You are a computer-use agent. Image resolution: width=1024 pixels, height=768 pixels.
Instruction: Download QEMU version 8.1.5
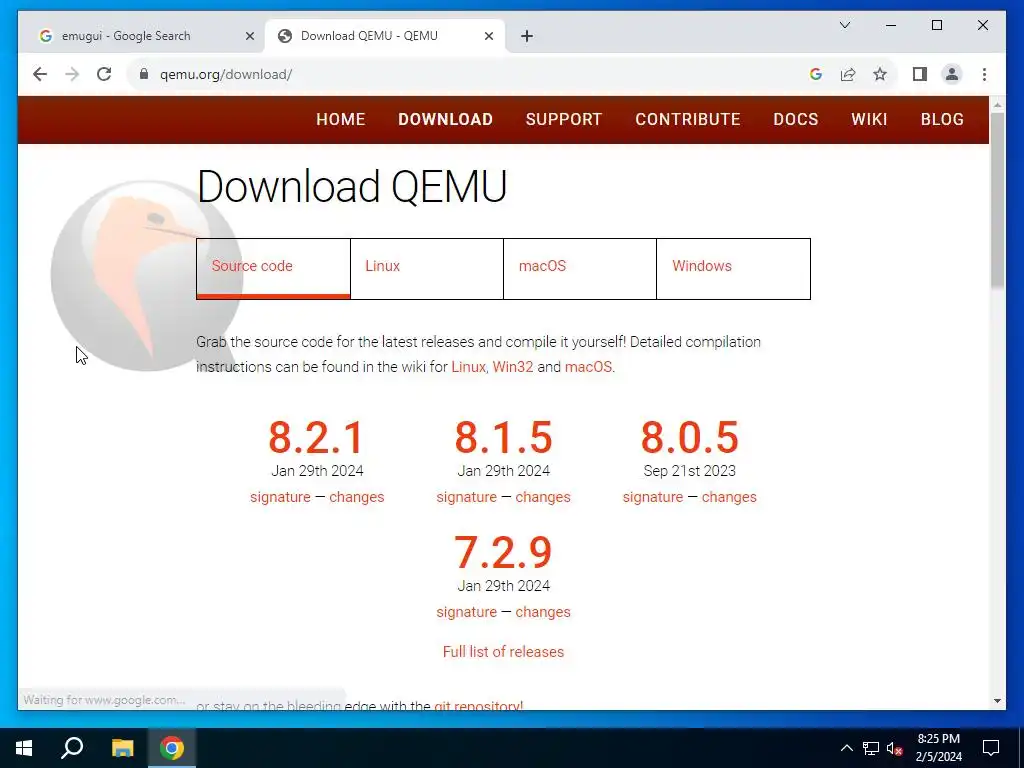click(504, 437)
